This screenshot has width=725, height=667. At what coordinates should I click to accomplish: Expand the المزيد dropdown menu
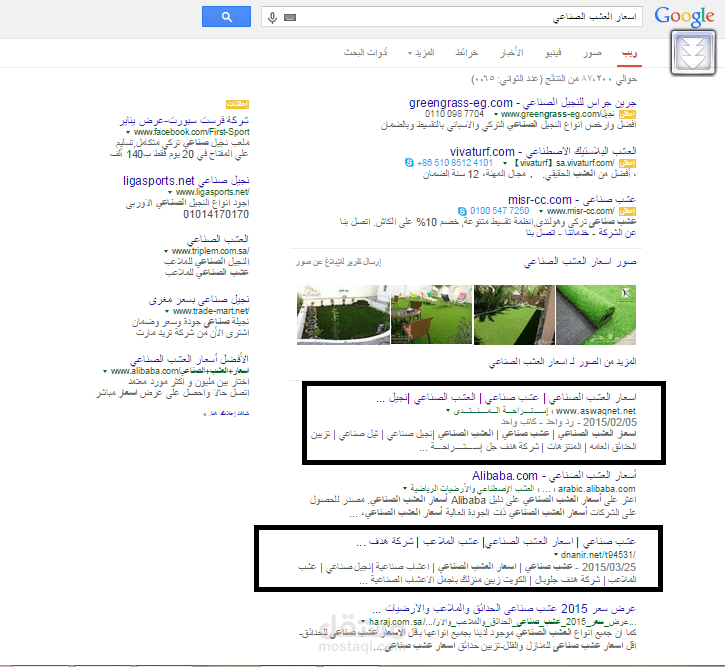click(x=421, y=53)
